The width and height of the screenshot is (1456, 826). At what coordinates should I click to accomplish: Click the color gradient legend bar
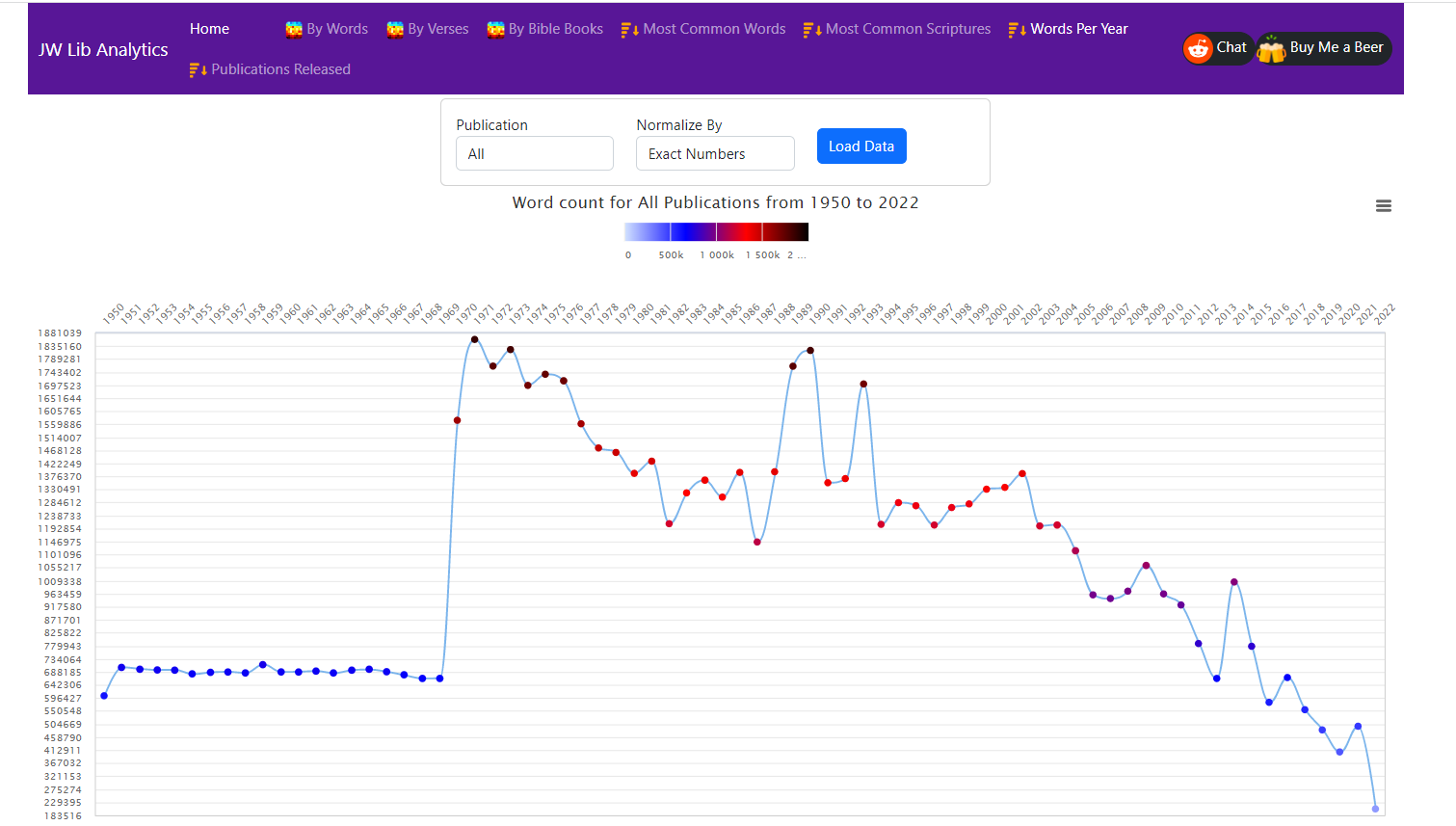pyautogui.click(x=716, y=231)
